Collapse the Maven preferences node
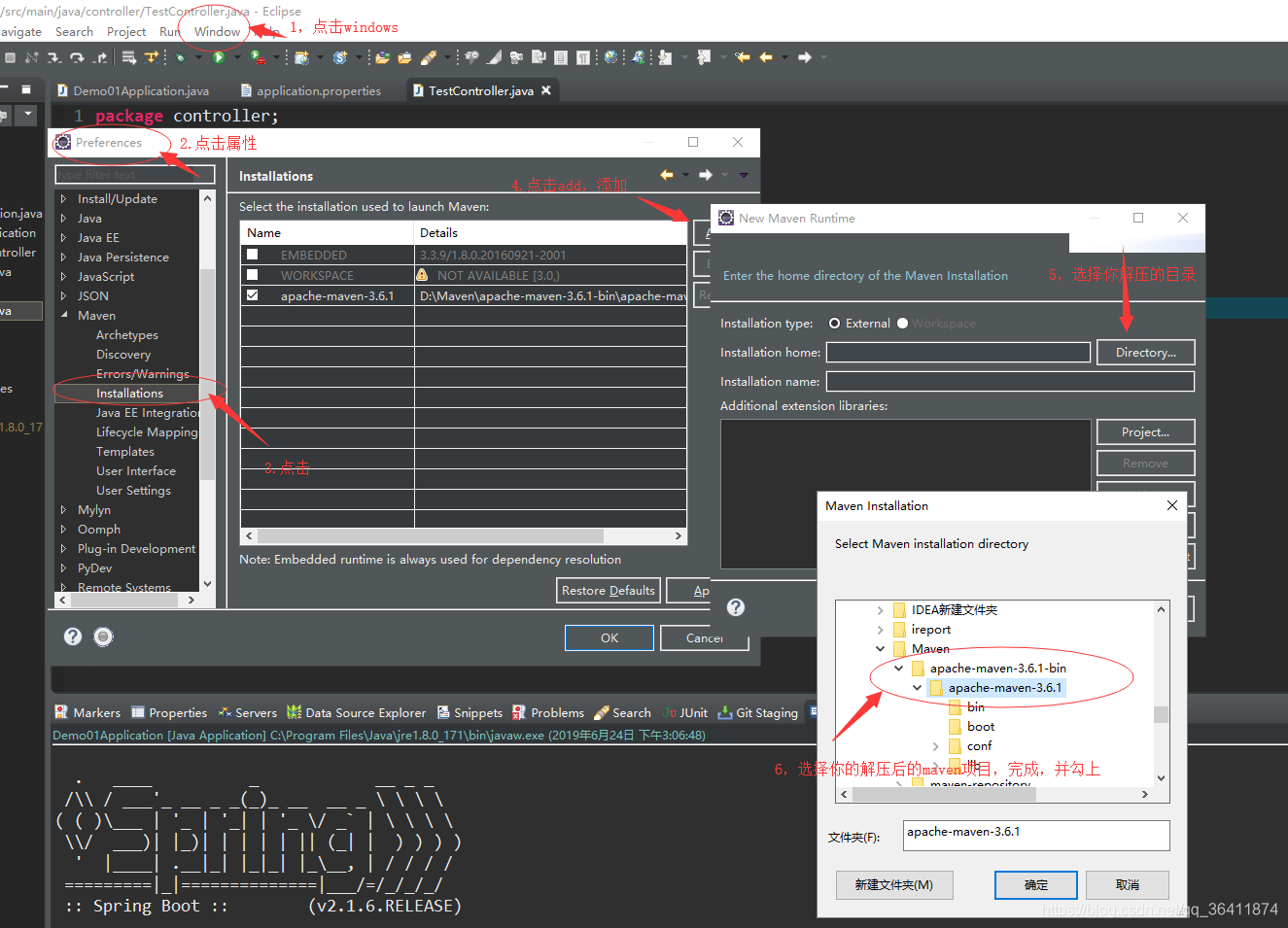This screenshot has width=1288, height=928. click(x=64, y=316)
